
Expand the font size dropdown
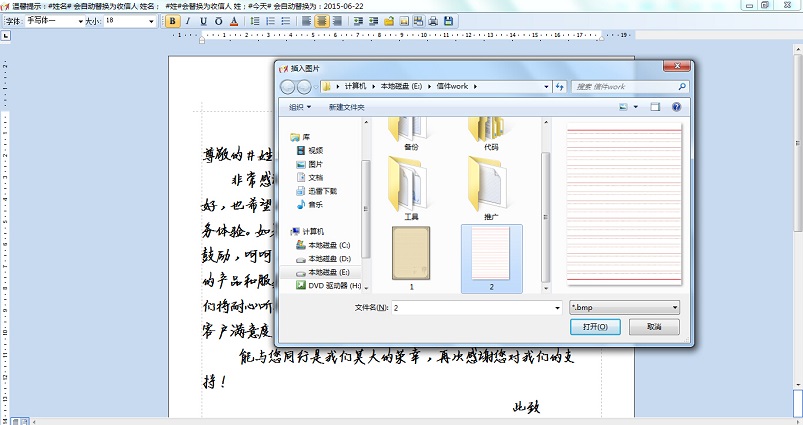click(150, 20)
